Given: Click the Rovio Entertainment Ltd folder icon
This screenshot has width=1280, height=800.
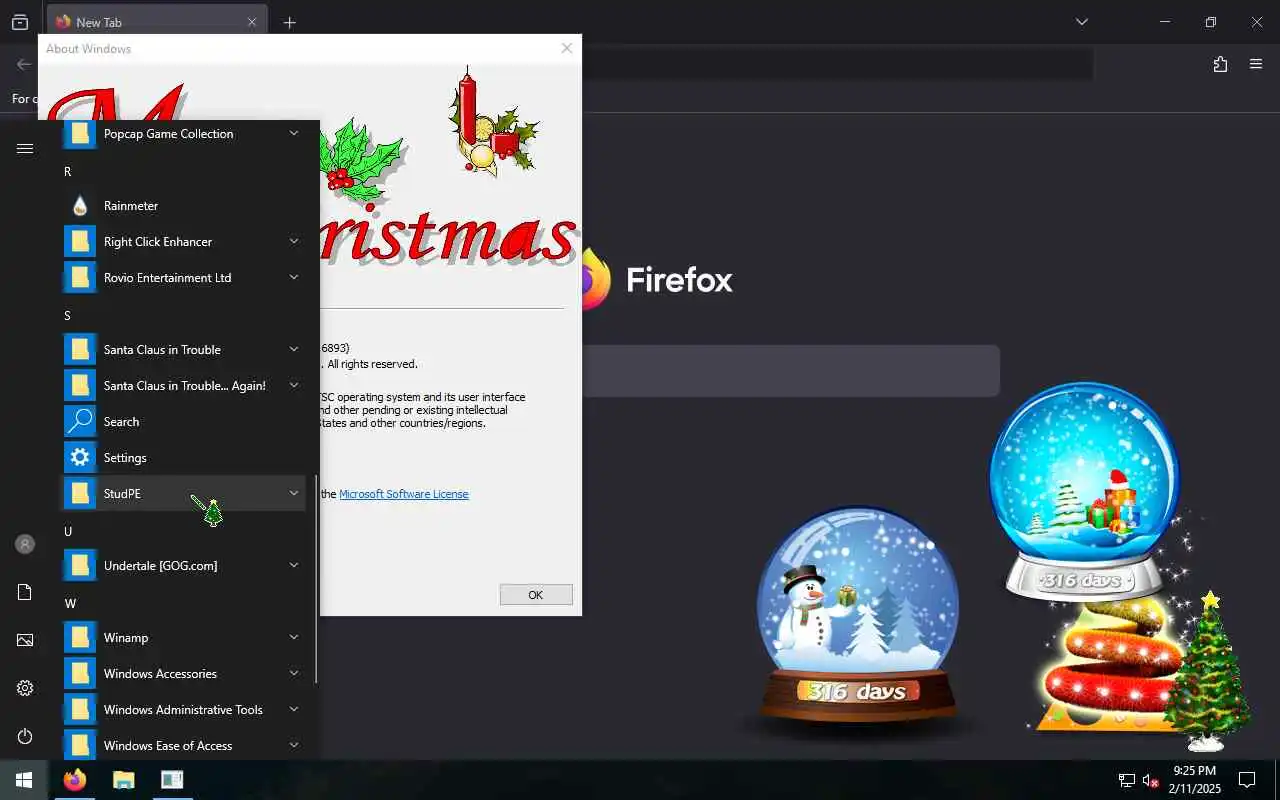Looking at the screenshot, I should pos(80,278).
